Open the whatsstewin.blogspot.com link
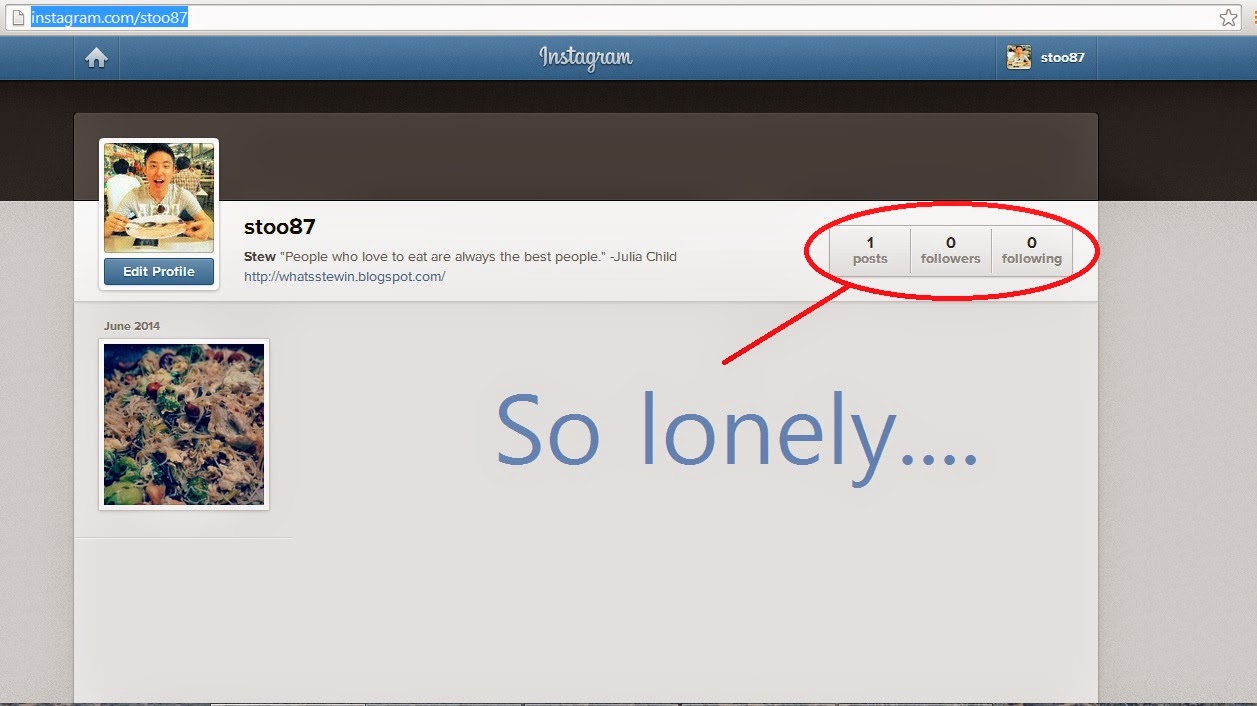 345,277
